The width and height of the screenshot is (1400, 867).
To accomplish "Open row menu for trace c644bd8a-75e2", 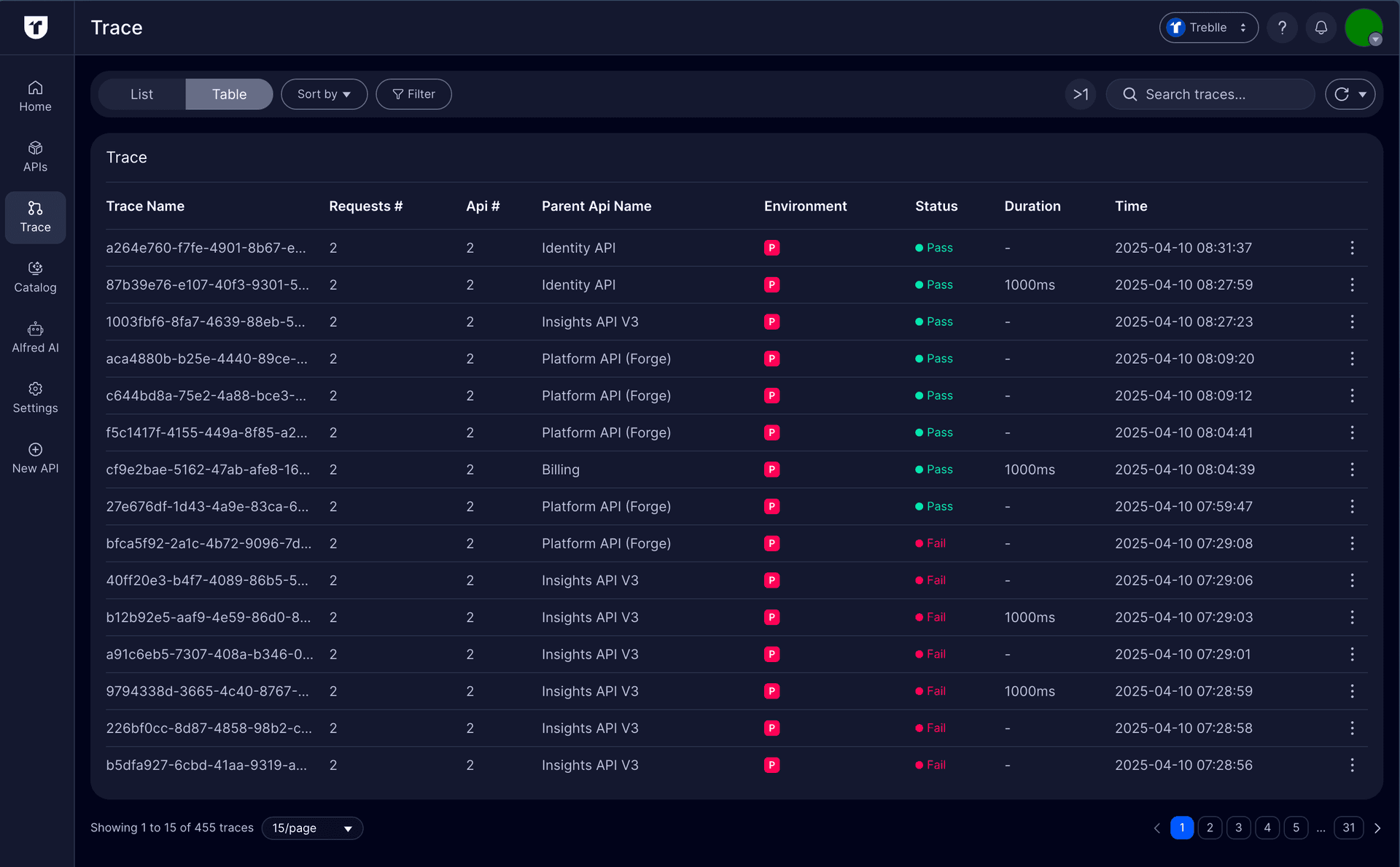I will click(1352, 396).
